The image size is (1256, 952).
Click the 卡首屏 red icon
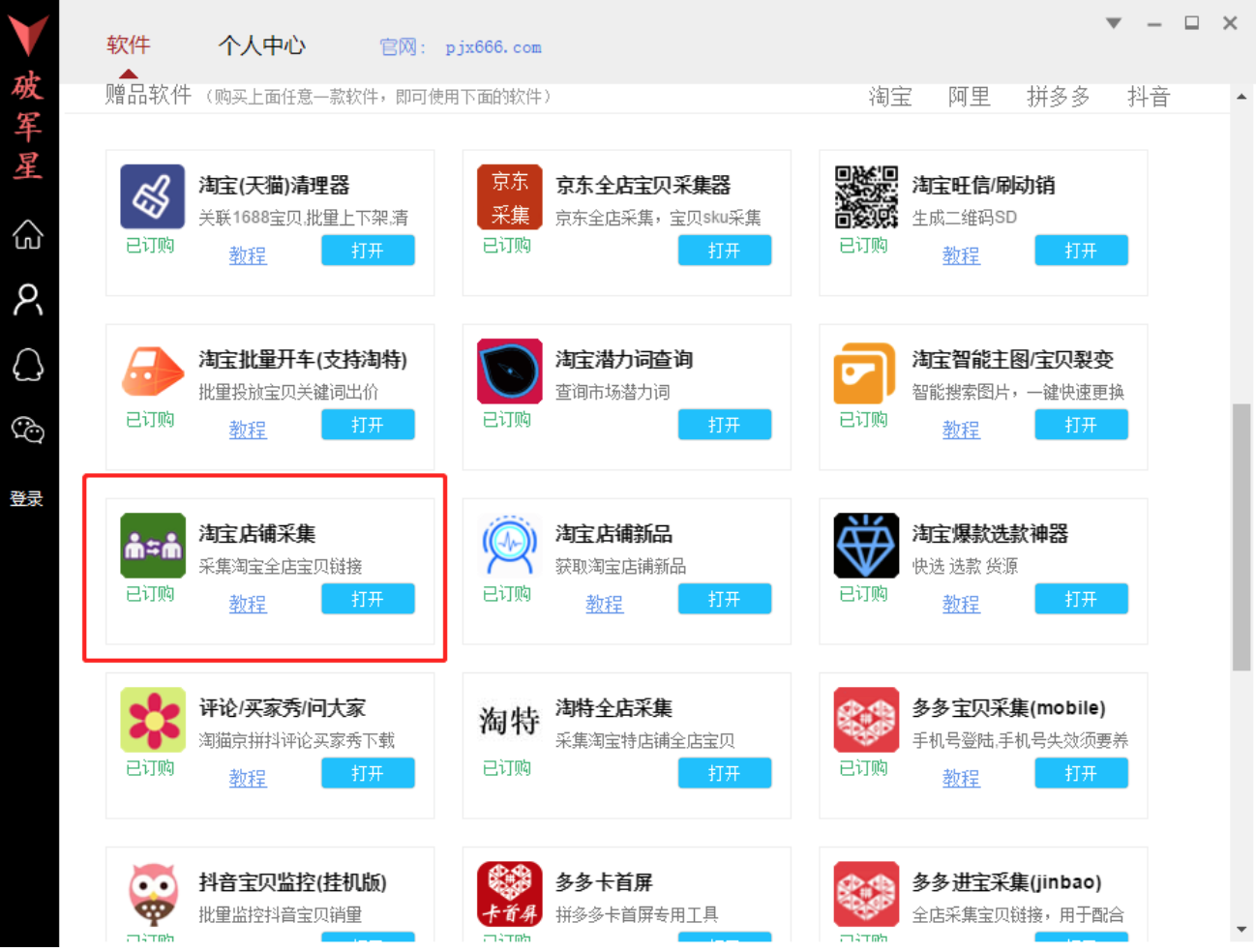click(x=509, y=893)
